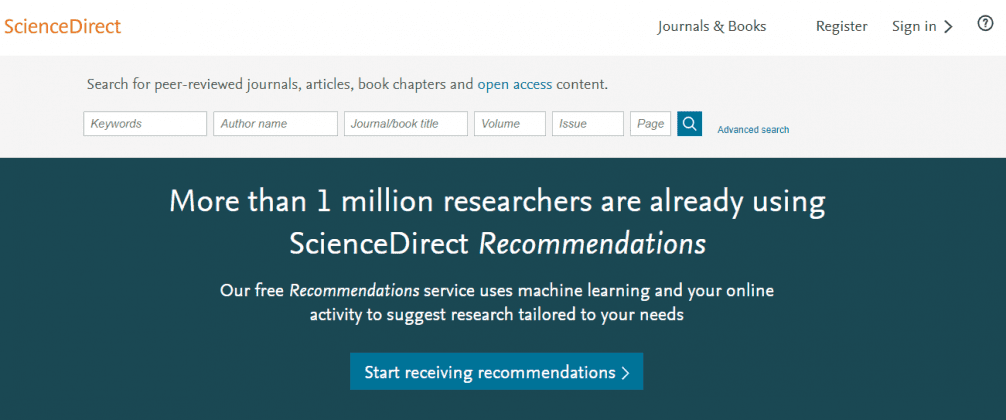Click the ScienceDirect logo
Viewport: 1006px width, 420px height.
pyautogui.click(x=62, y=26)
